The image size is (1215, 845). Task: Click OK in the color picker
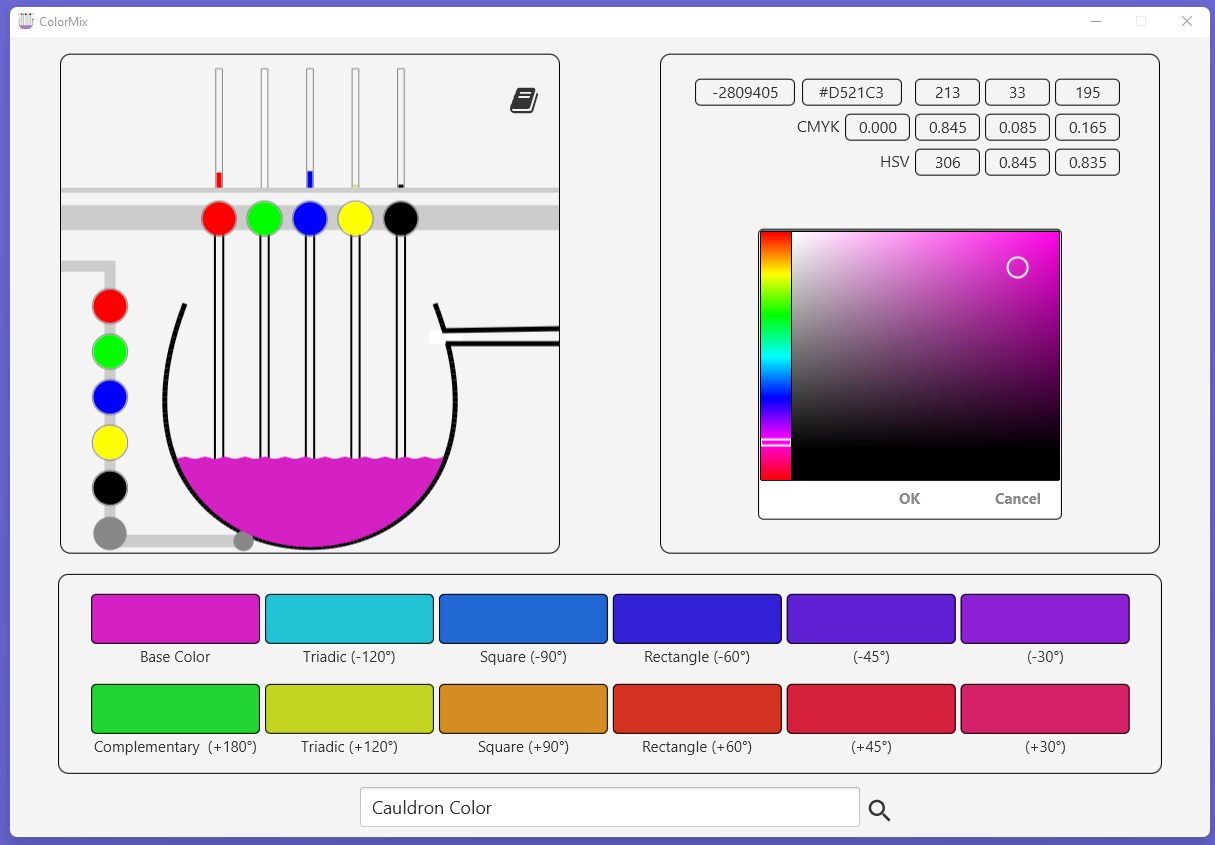pos(909,499)
